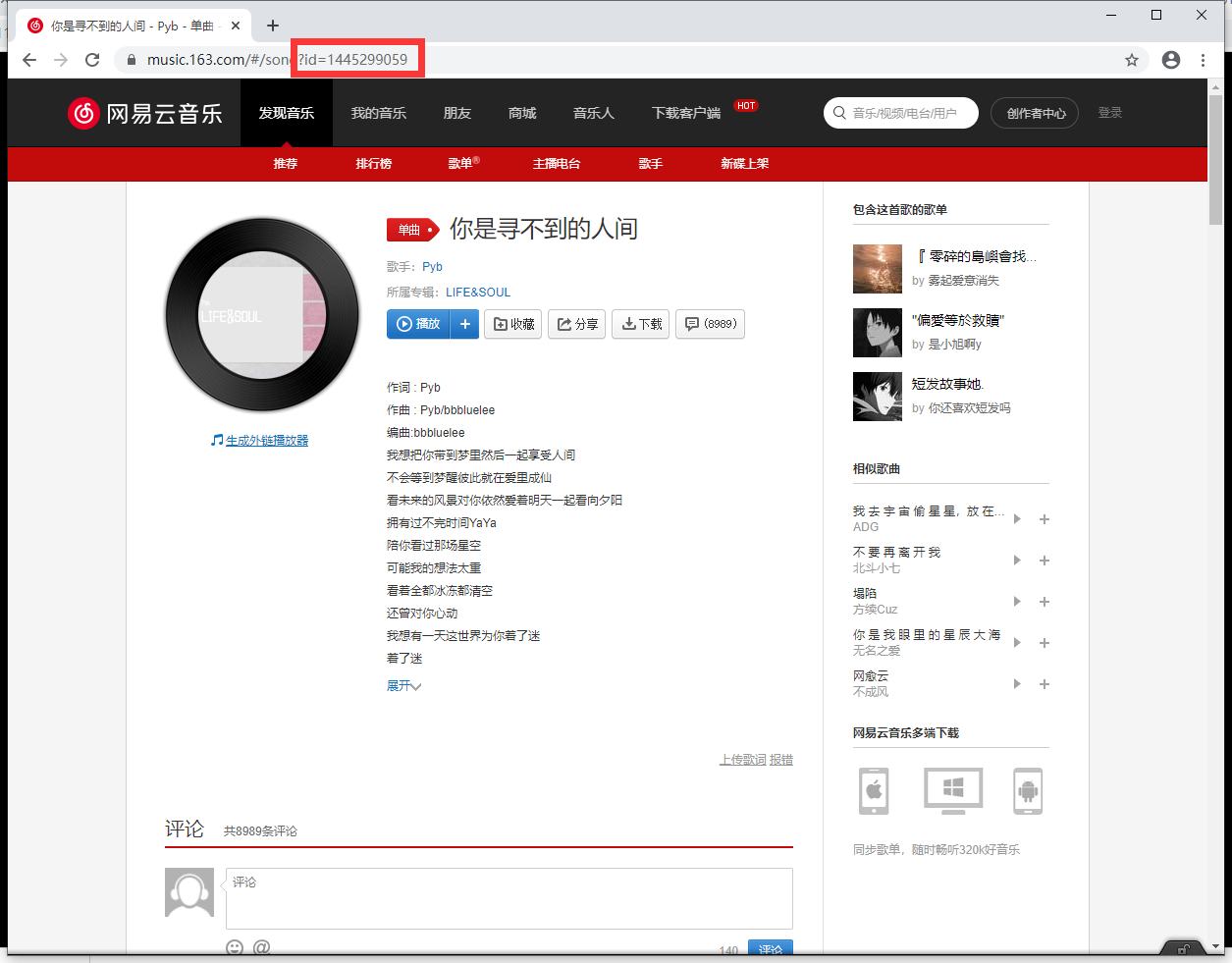Viewport: 1232px width, 963px height.
Task: Select 我的音乐 in top navigation
Action: [378, 113]
